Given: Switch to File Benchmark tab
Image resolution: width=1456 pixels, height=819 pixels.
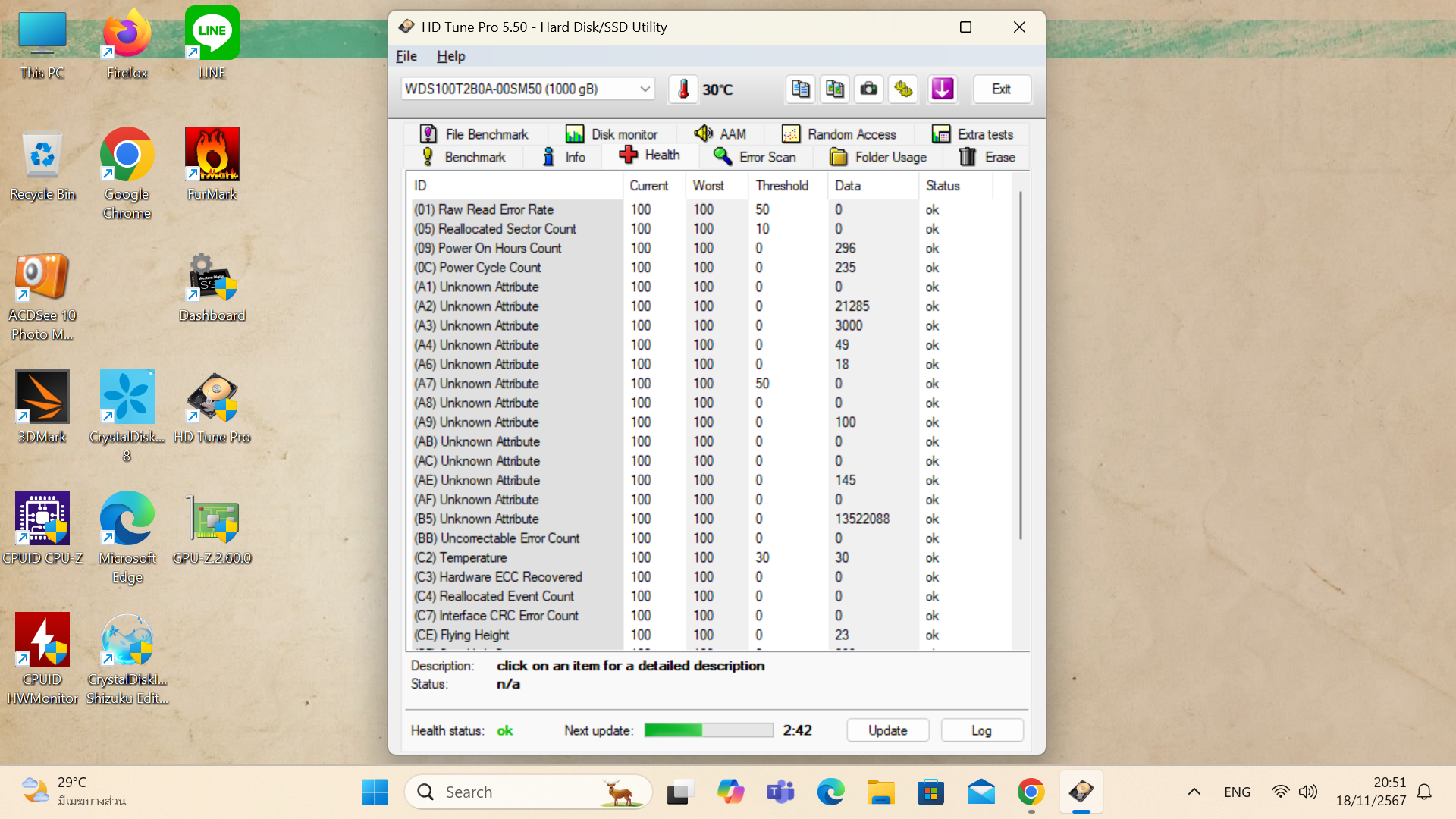Looking at the screenshot, I should point(474,134).
